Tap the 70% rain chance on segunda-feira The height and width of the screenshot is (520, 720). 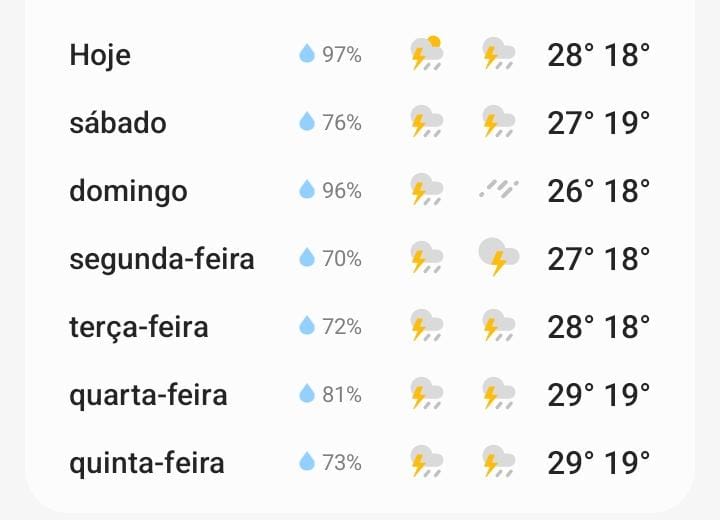(342, 259)
